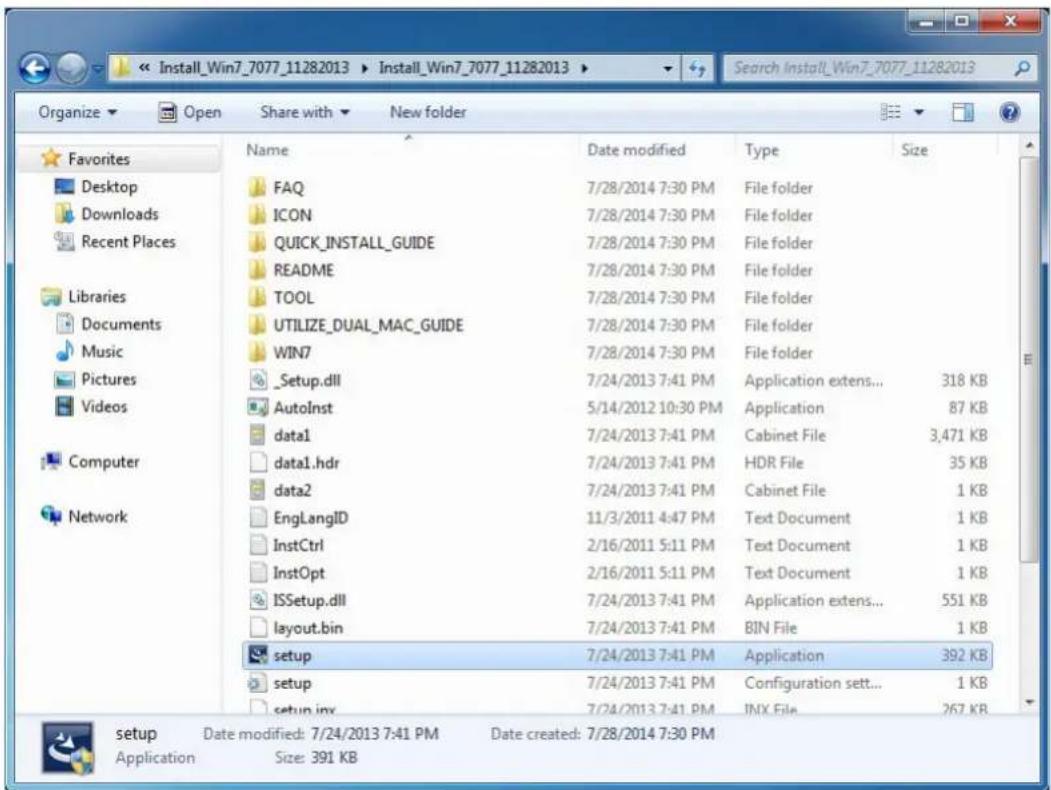Click the Back navigation arrow

35,68
